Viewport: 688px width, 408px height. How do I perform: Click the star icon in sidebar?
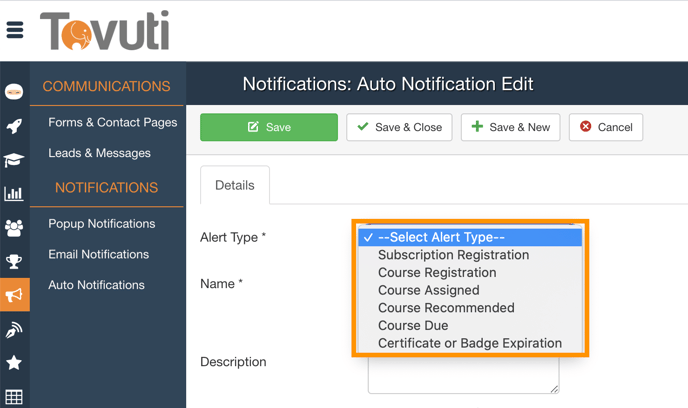pos(14,363)
